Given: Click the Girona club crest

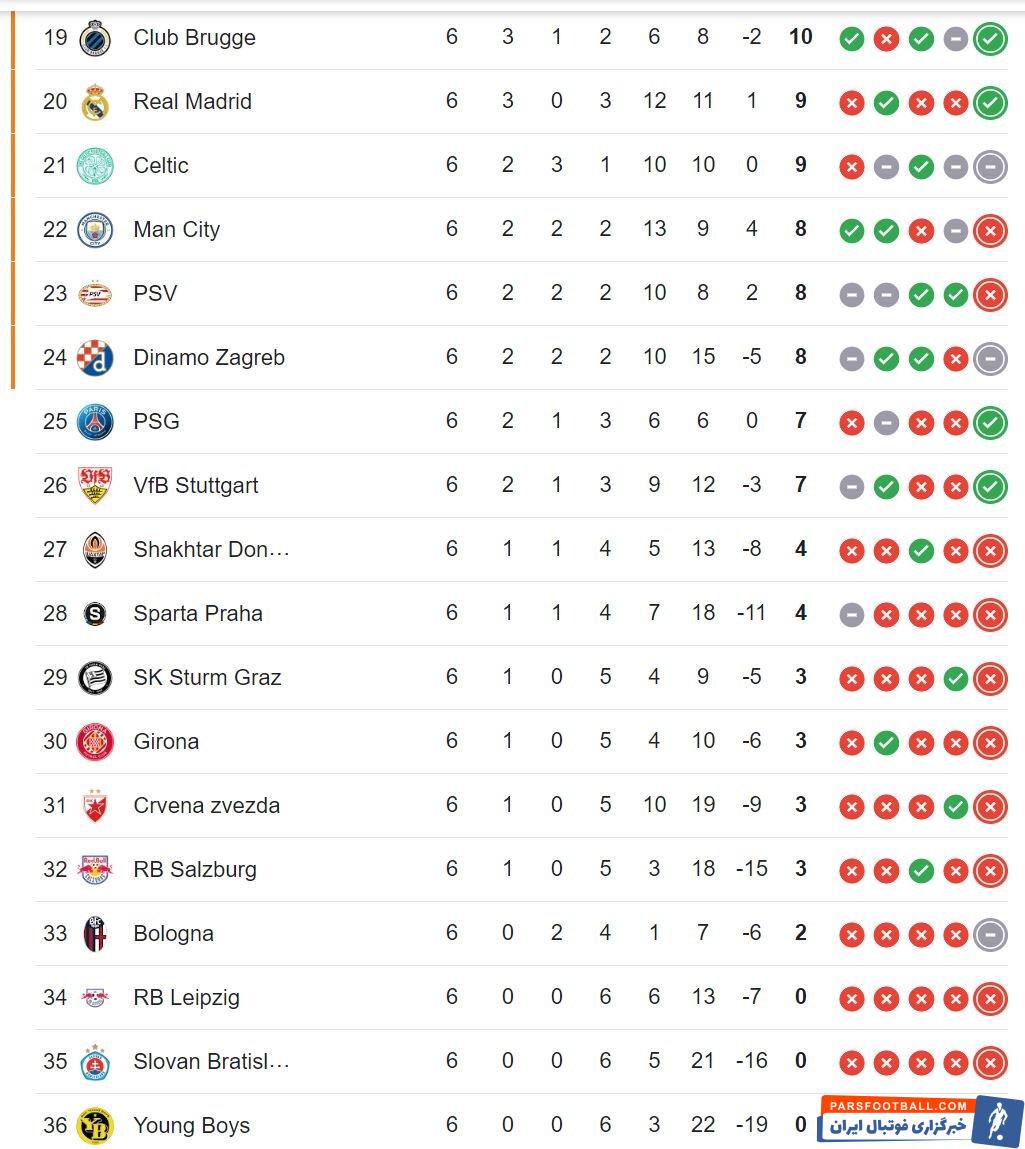Looking at the screenshot, I should [x=95, y=742].
